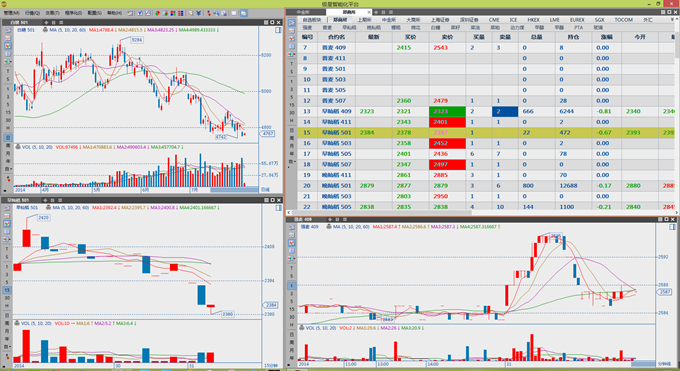This screenshot has width=680, height=371.
Task: Click the 卖价 column header
Action: (447, 37)
